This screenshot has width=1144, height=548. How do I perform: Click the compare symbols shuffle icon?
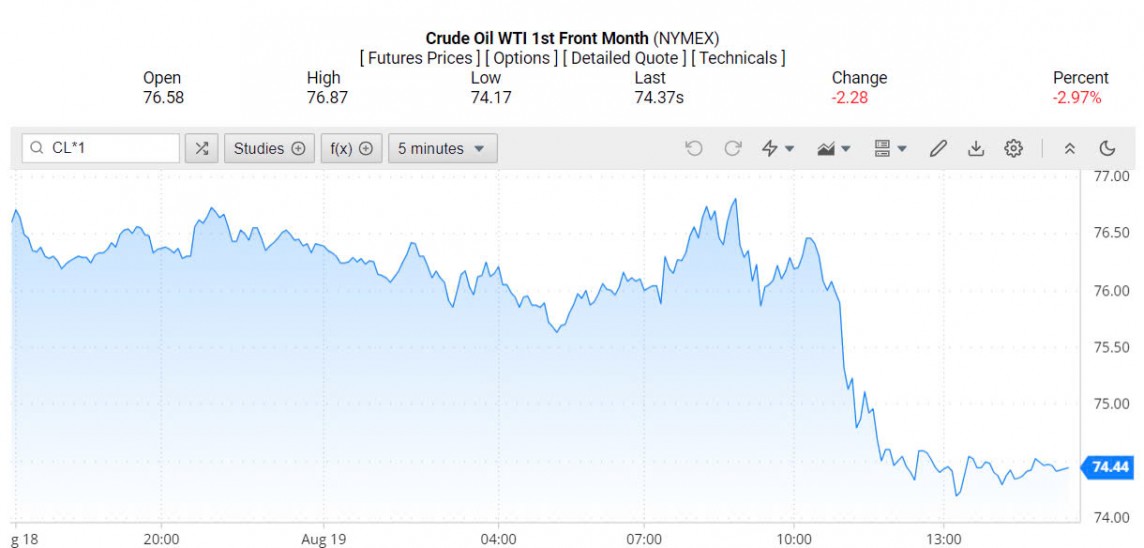click(202, 149)
